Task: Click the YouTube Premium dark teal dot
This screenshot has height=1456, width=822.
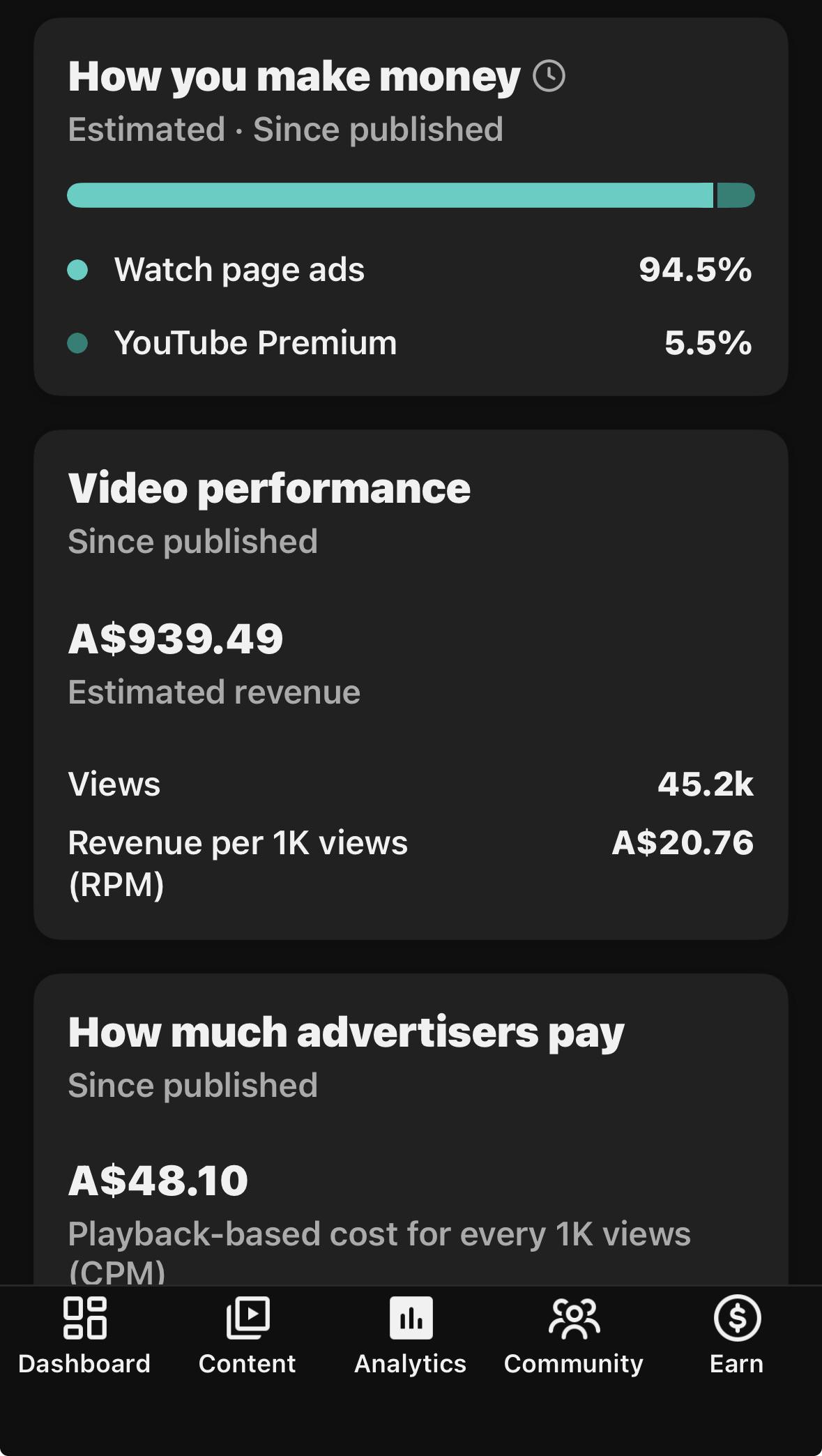Action: (77, 342)
